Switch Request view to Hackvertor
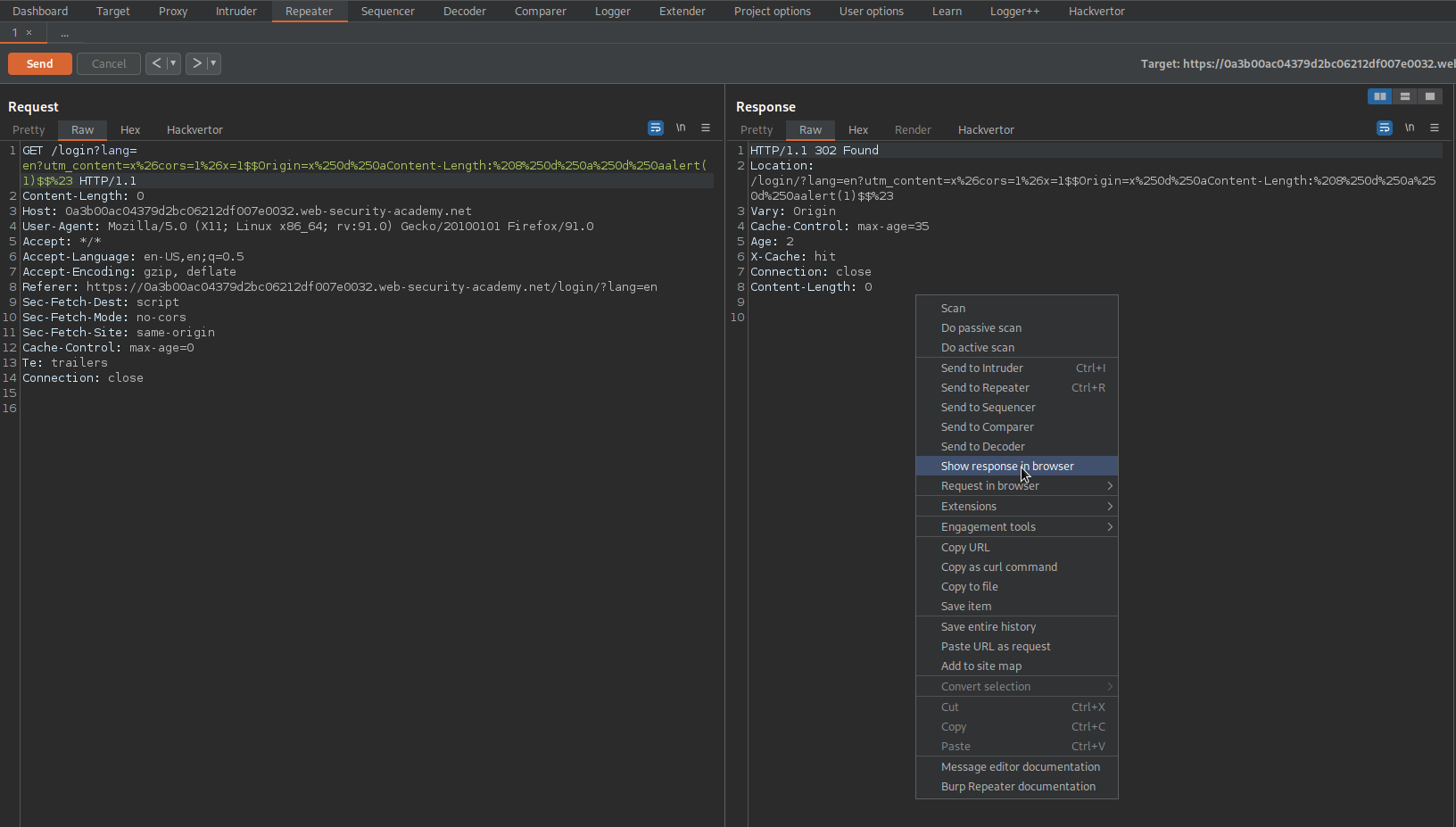 coord(194,130)
